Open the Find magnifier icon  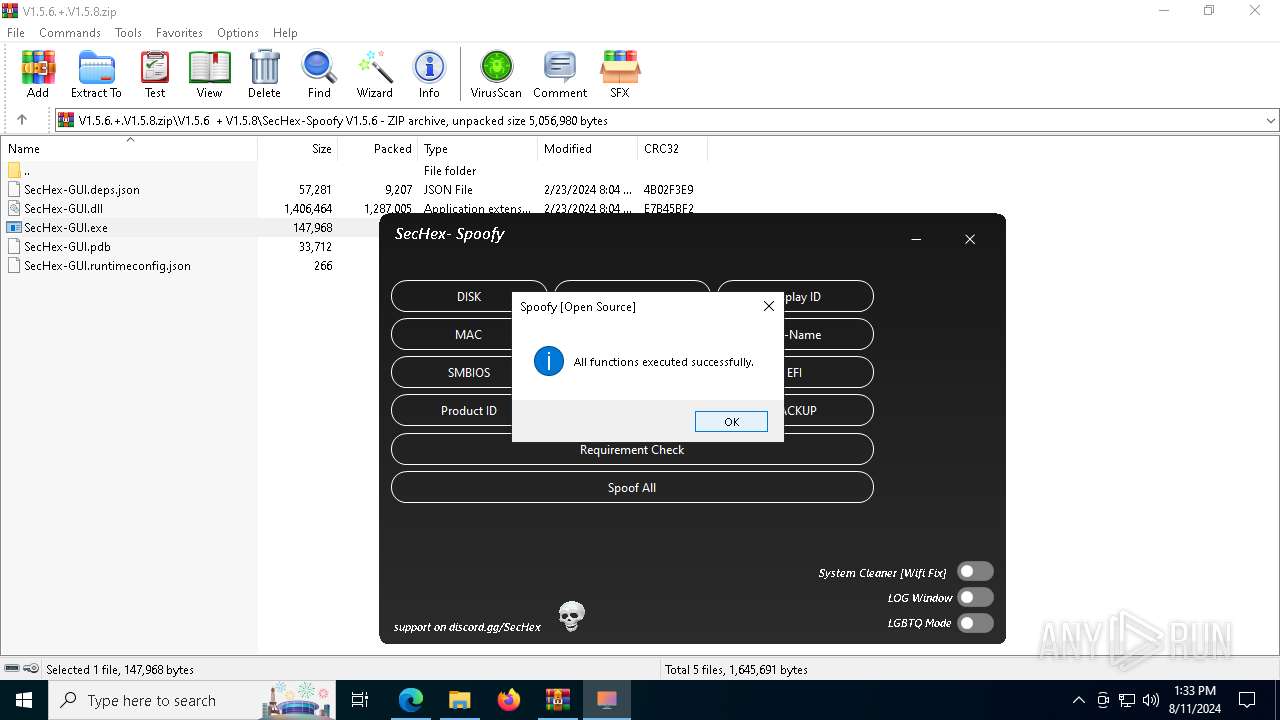(319, 75)
